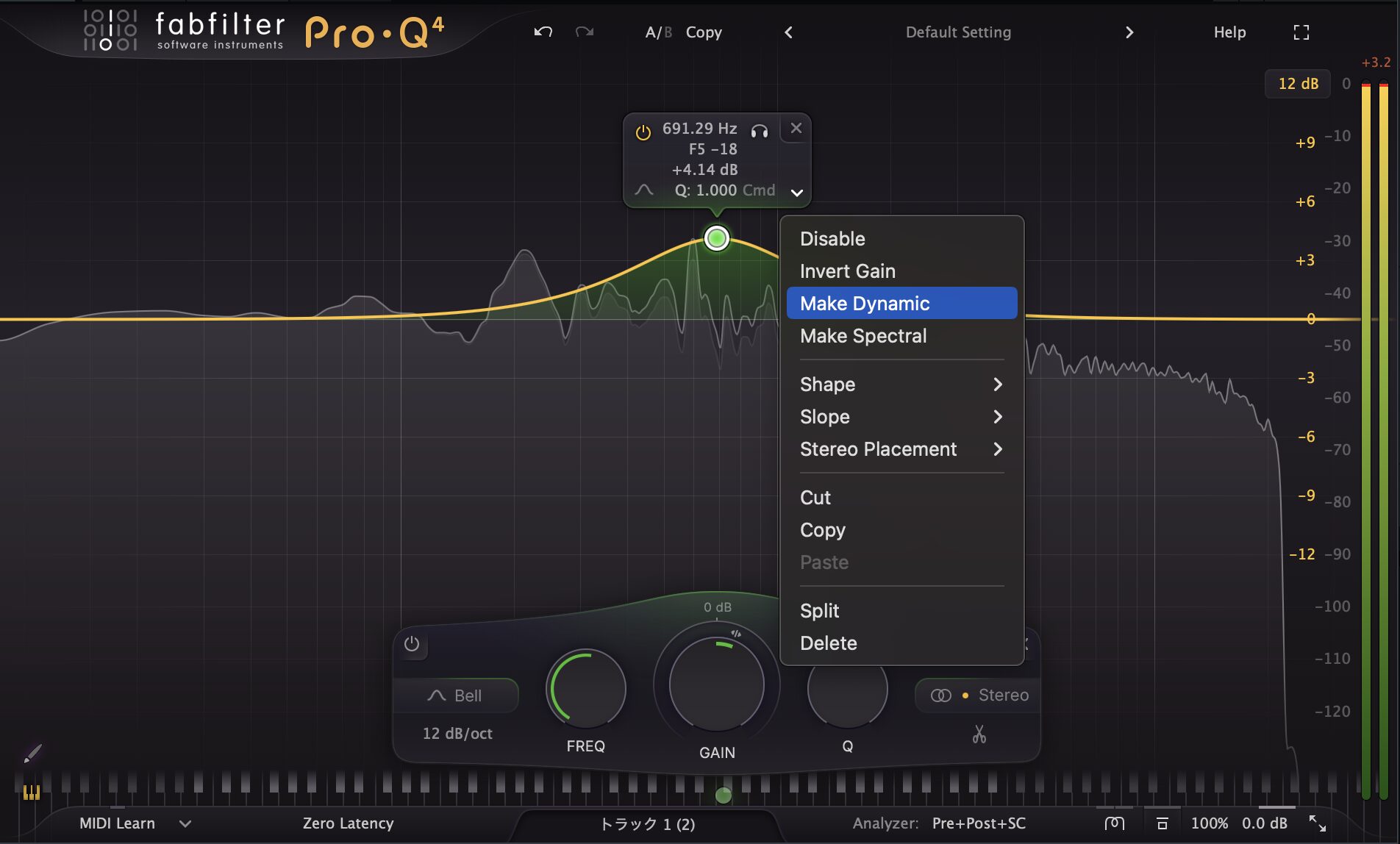The height and width of the screenshot is (844, 1400).
Task: Choose Copy from the context menu
Action: coord(901,530)
